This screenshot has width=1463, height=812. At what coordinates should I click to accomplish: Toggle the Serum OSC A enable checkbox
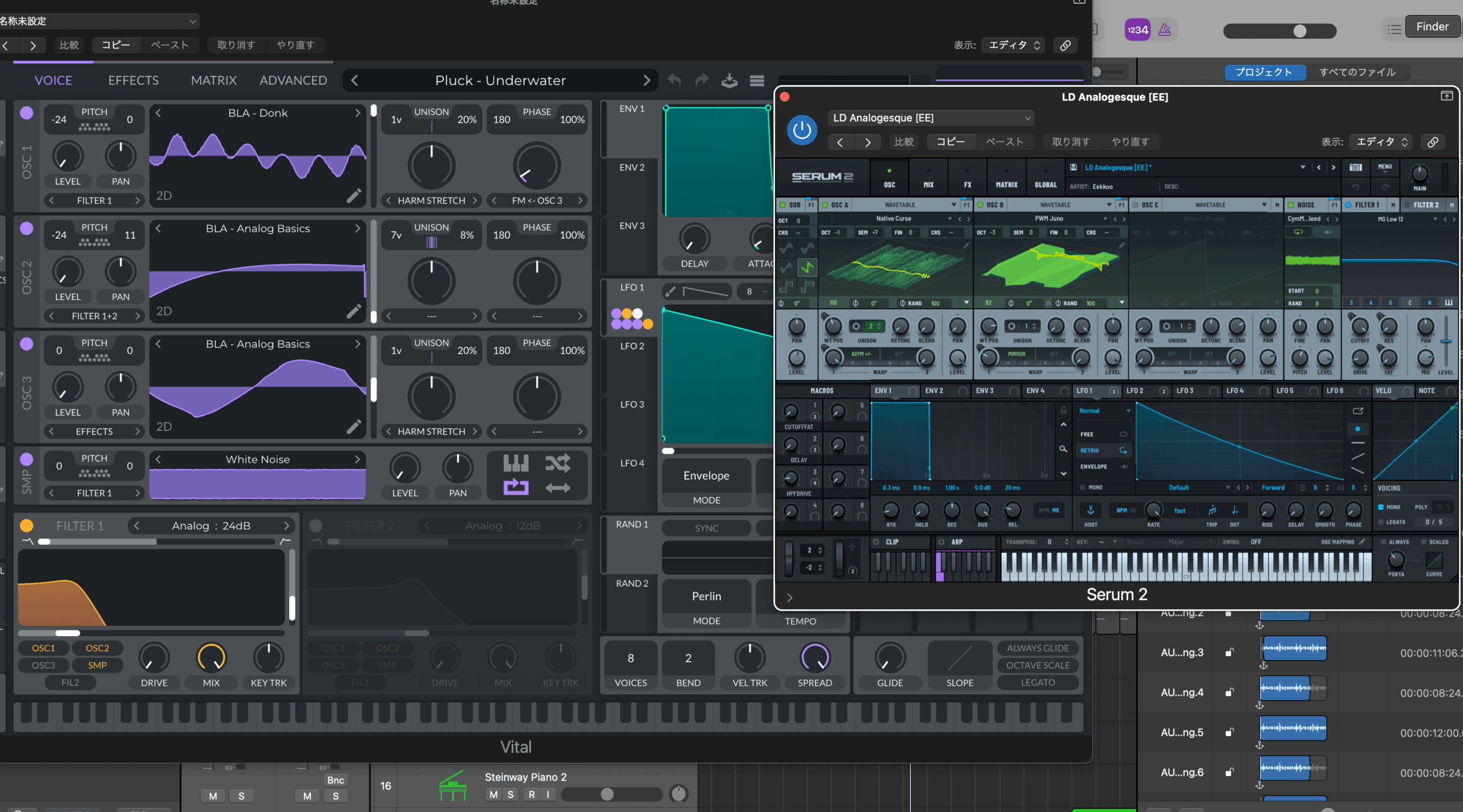[825, 205]
